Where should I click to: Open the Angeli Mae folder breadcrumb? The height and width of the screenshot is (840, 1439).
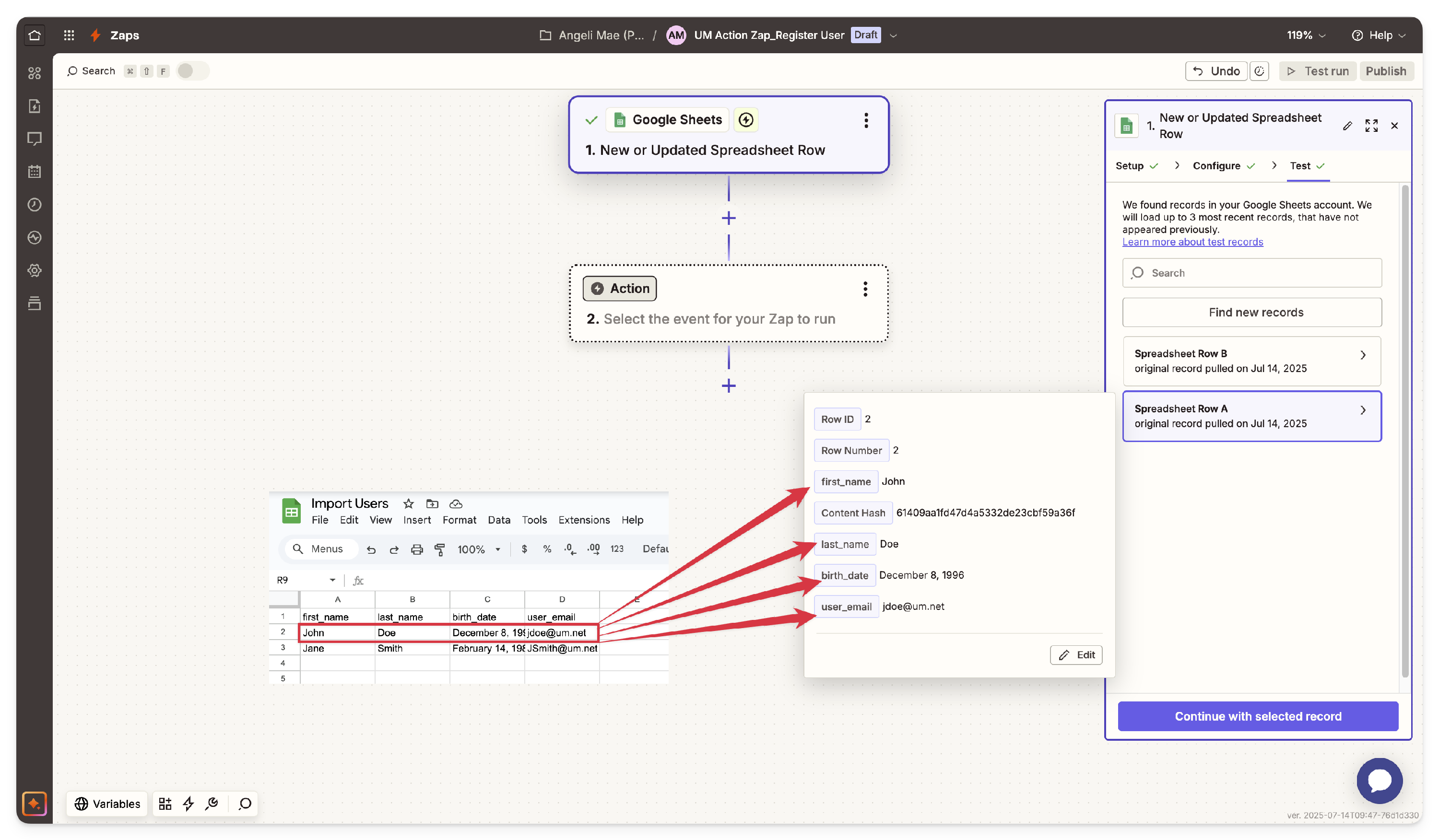coord(591,35)
